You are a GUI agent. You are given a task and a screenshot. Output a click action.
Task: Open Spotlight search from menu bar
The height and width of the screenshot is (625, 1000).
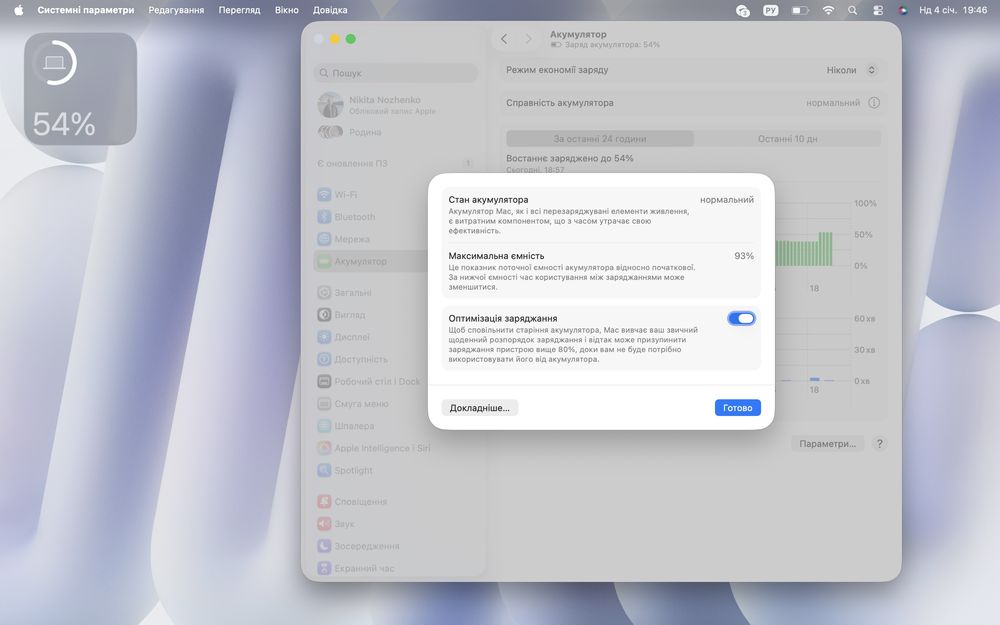click(x=852, y=10)
